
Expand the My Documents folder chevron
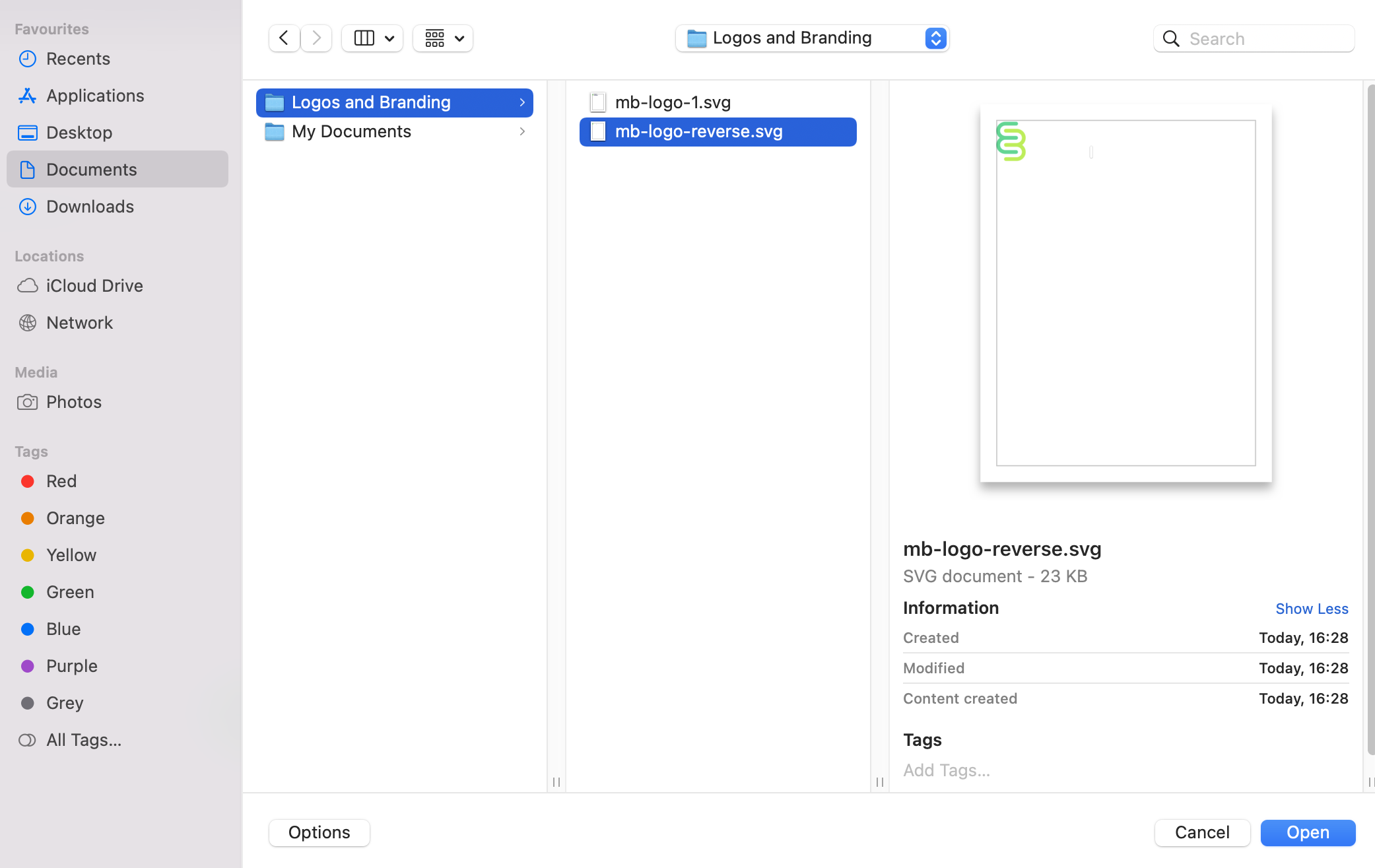tap(522, 131)
